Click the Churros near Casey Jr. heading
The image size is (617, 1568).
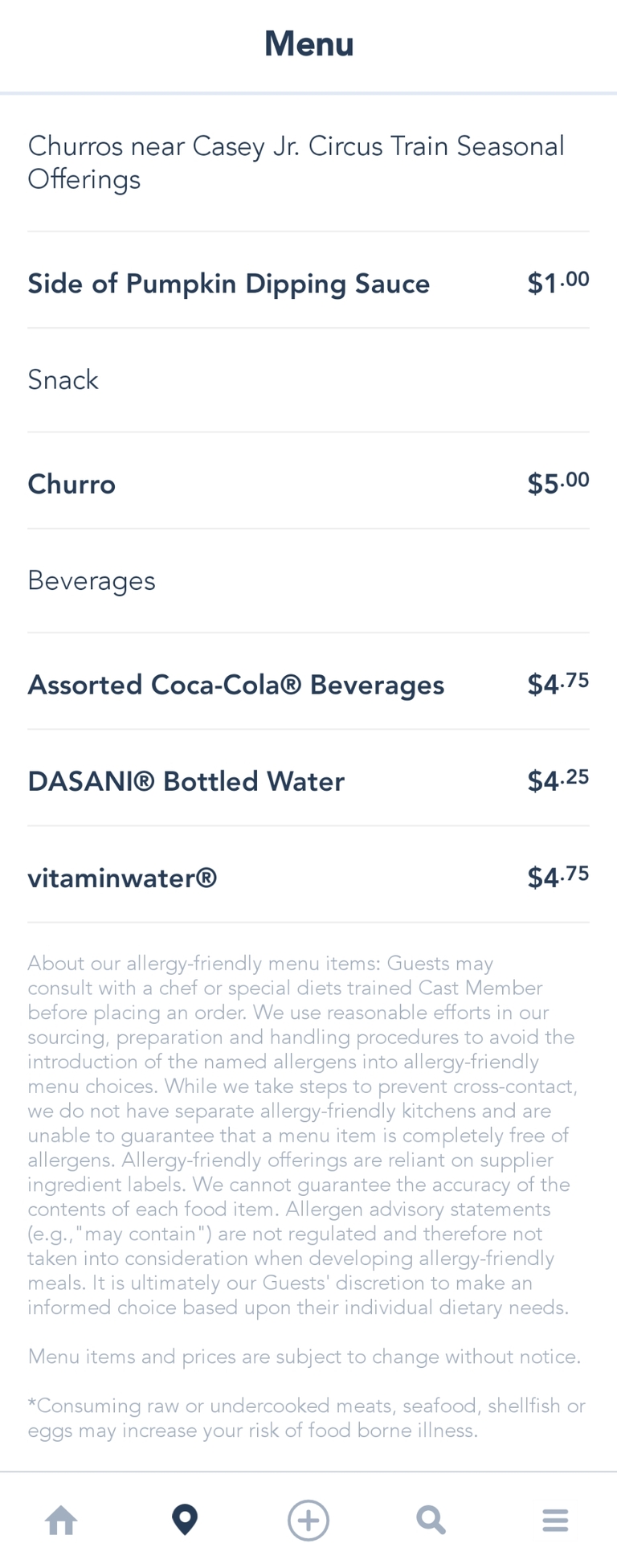pos(296,162)
